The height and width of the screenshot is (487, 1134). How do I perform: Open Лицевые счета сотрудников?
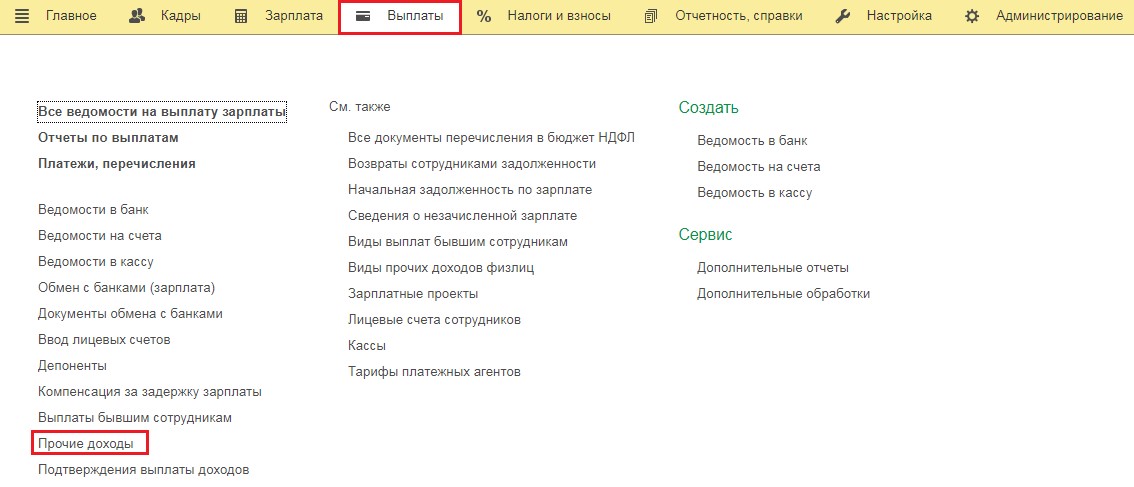point(434,320)
